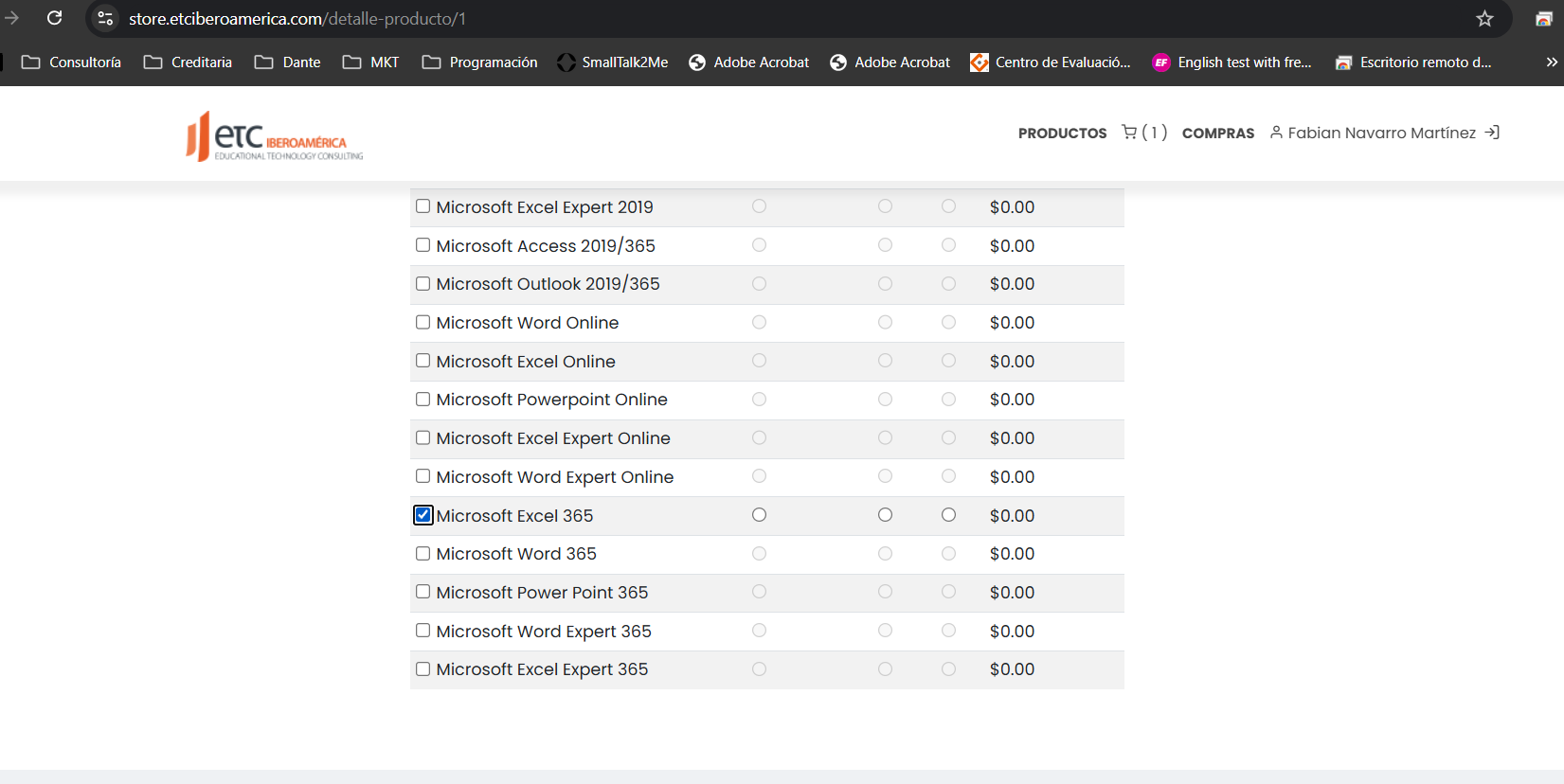
Task: Click the $0.00 price in Excel Expert 2019 row
Action: pyautogui.click(x=1012, y=207)
